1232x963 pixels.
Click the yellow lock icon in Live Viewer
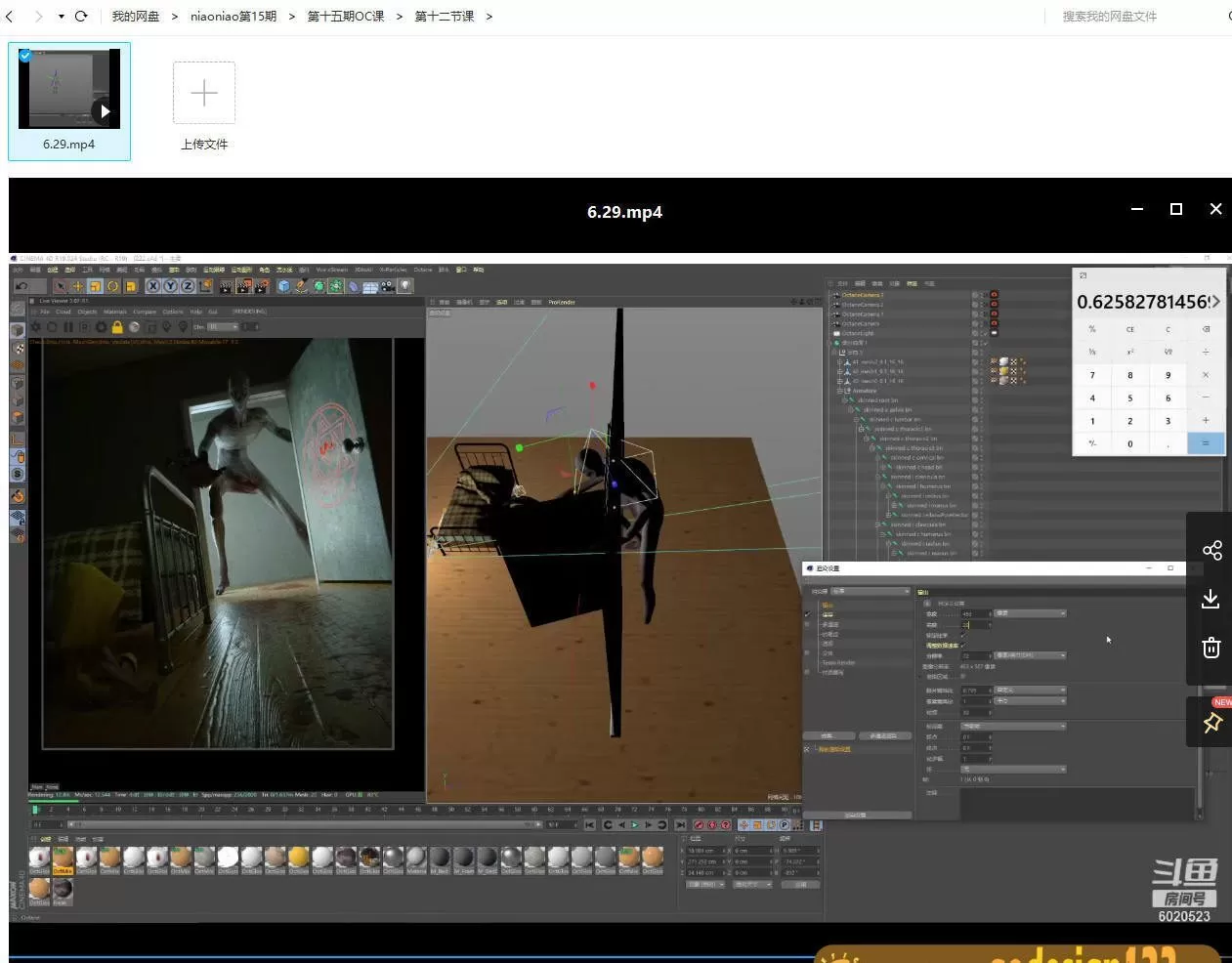click(117, 327)
